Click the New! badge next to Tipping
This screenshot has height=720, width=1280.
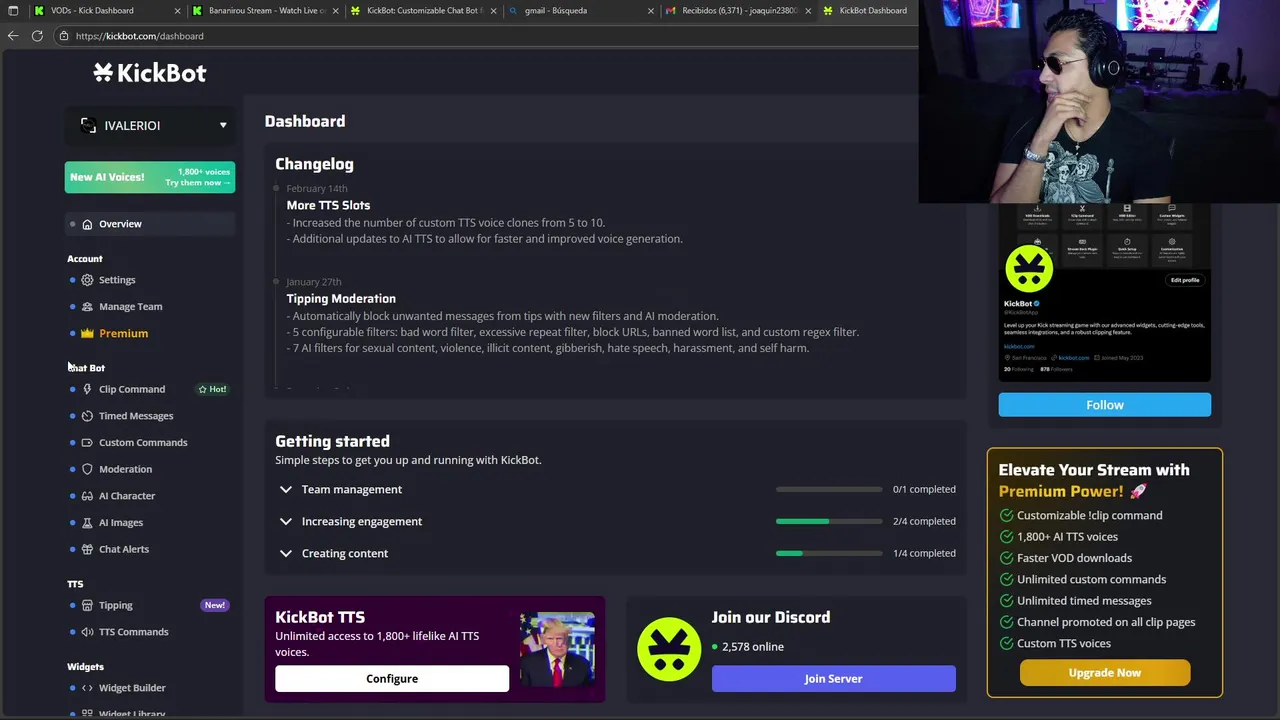(x=215, y=605)
